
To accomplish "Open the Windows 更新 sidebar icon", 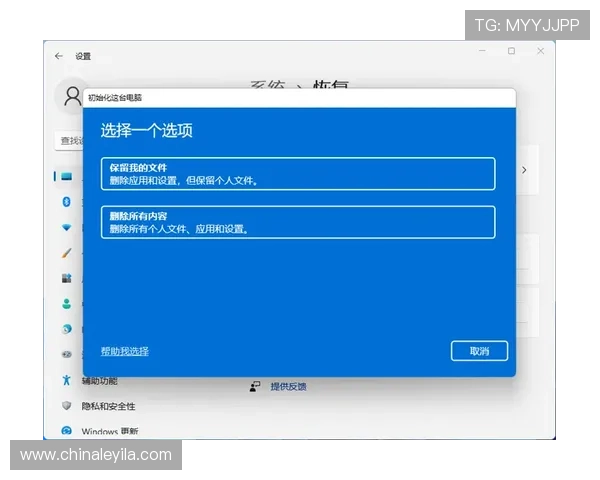I will [x=67, y=431].
